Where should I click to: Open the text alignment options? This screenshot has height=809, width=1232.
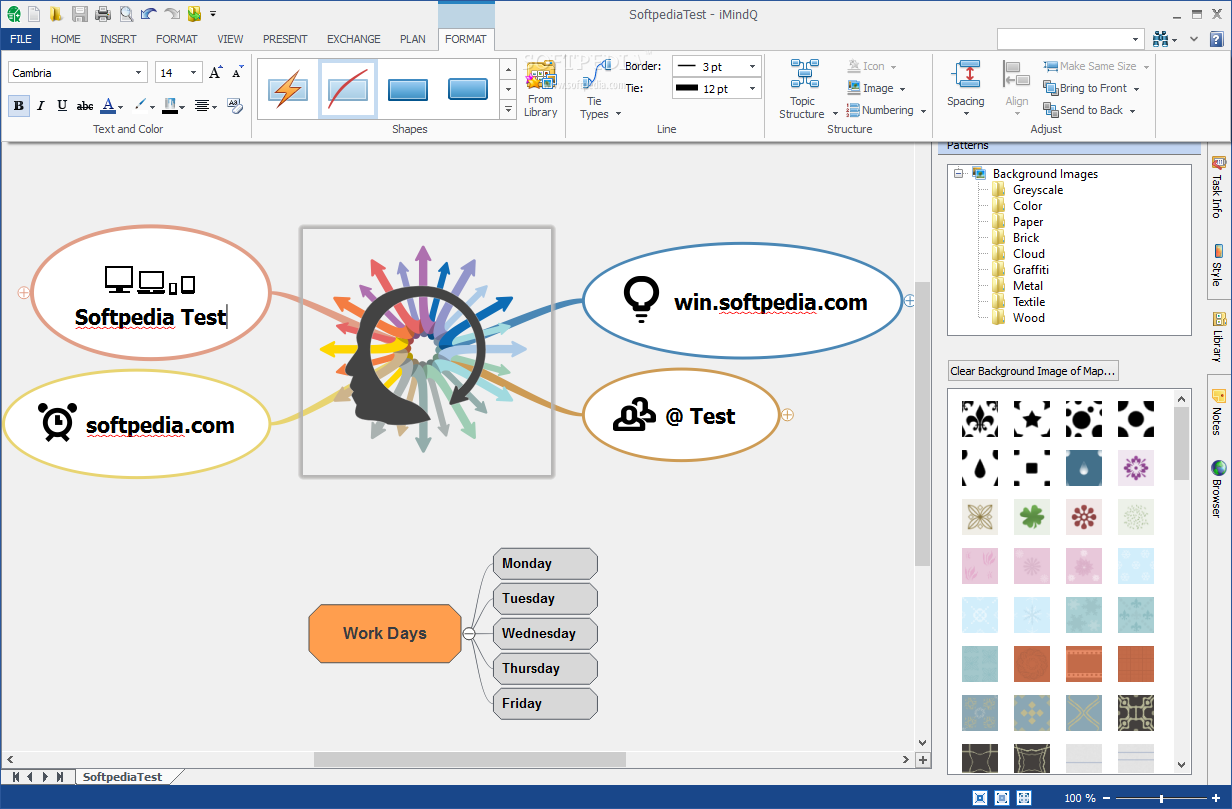coord(202,105)
